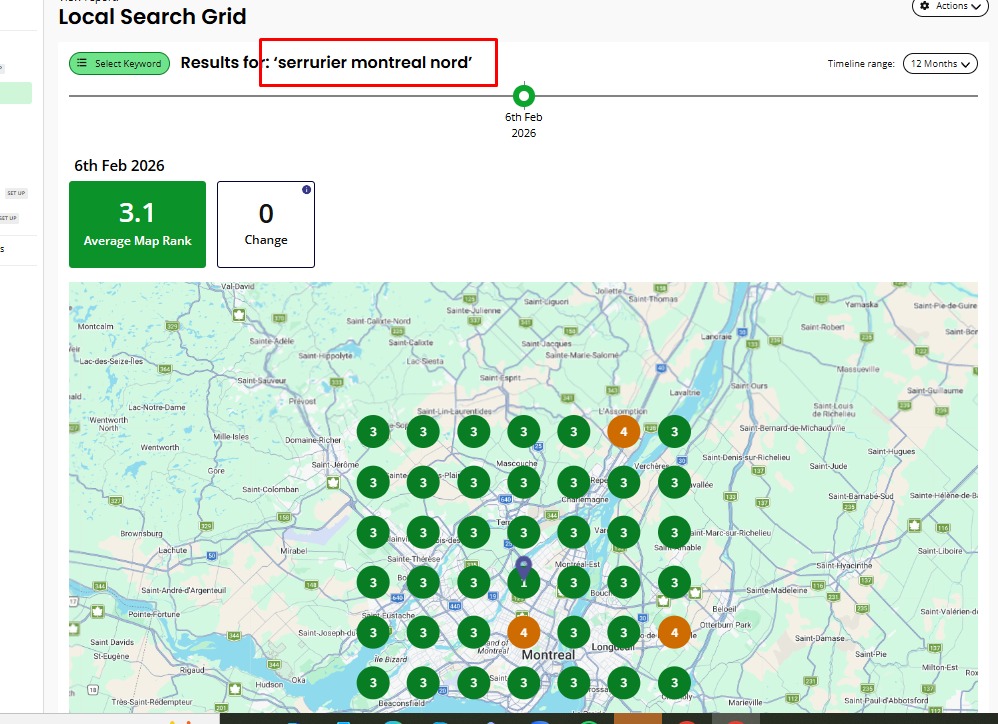This screenshot has width=998, height=724.
Task: Select the highlighted green sidebar item
Action: click(x=16, y=93)
